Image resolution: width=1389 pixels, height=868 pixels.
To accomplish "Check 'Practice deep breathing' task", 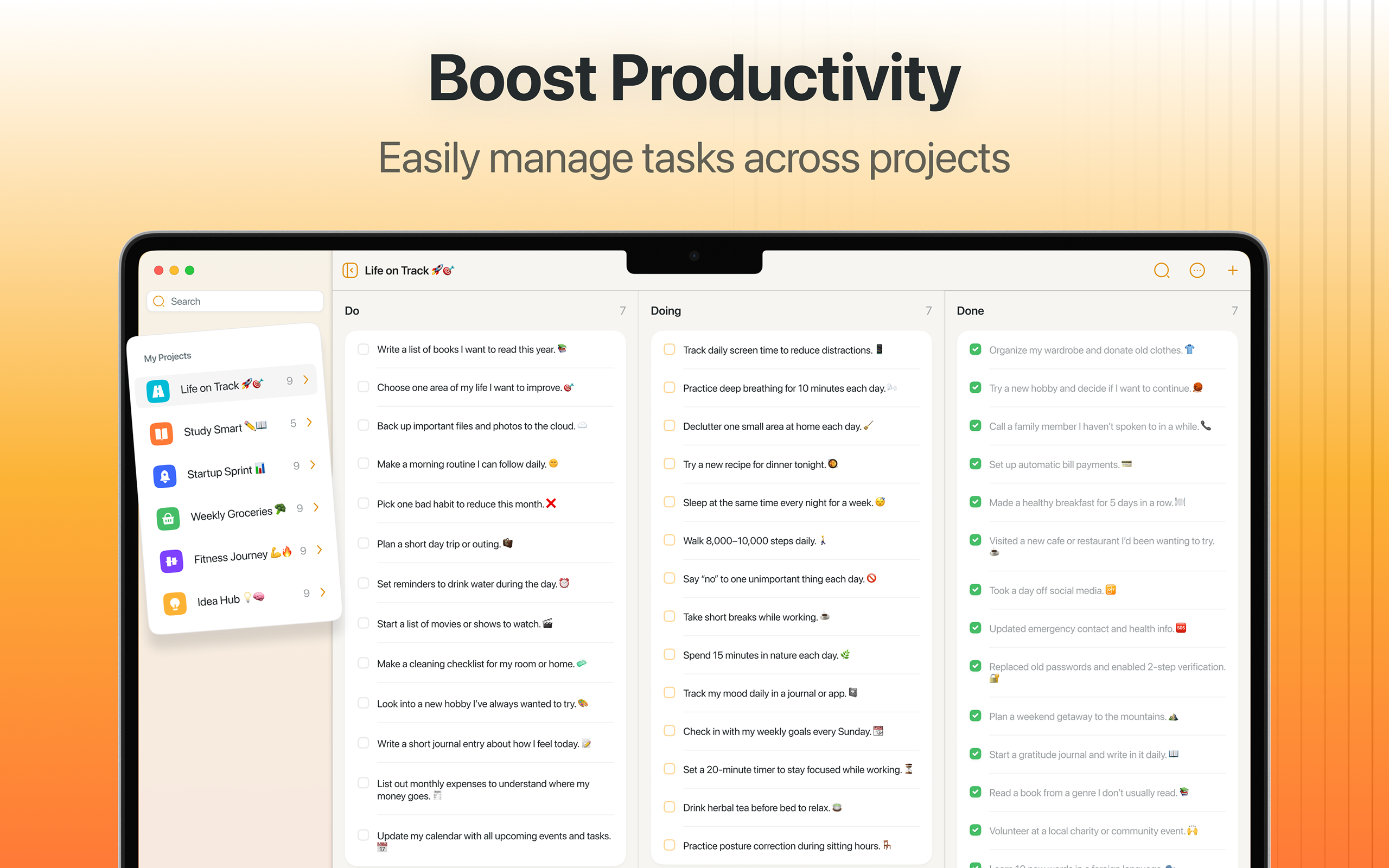I will (669, 387).
